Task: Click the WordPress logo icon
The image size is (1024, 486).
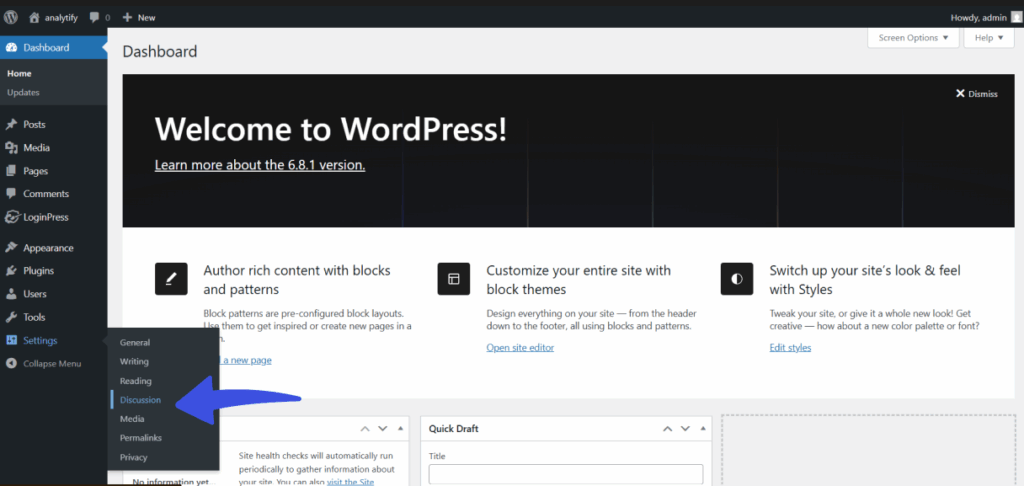Action: (x=10, y=18)
